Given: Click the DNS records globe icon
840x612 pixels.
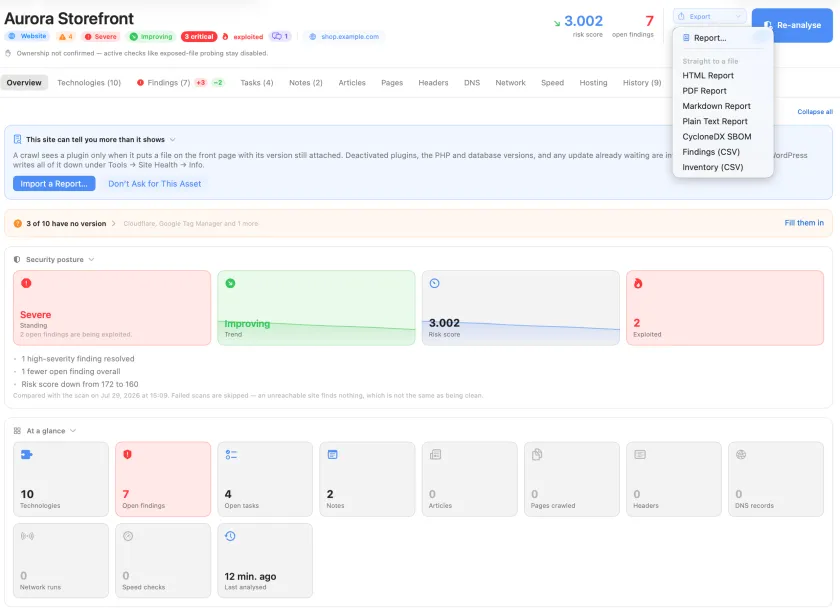Looking at the screenshot, I should 741,454.
